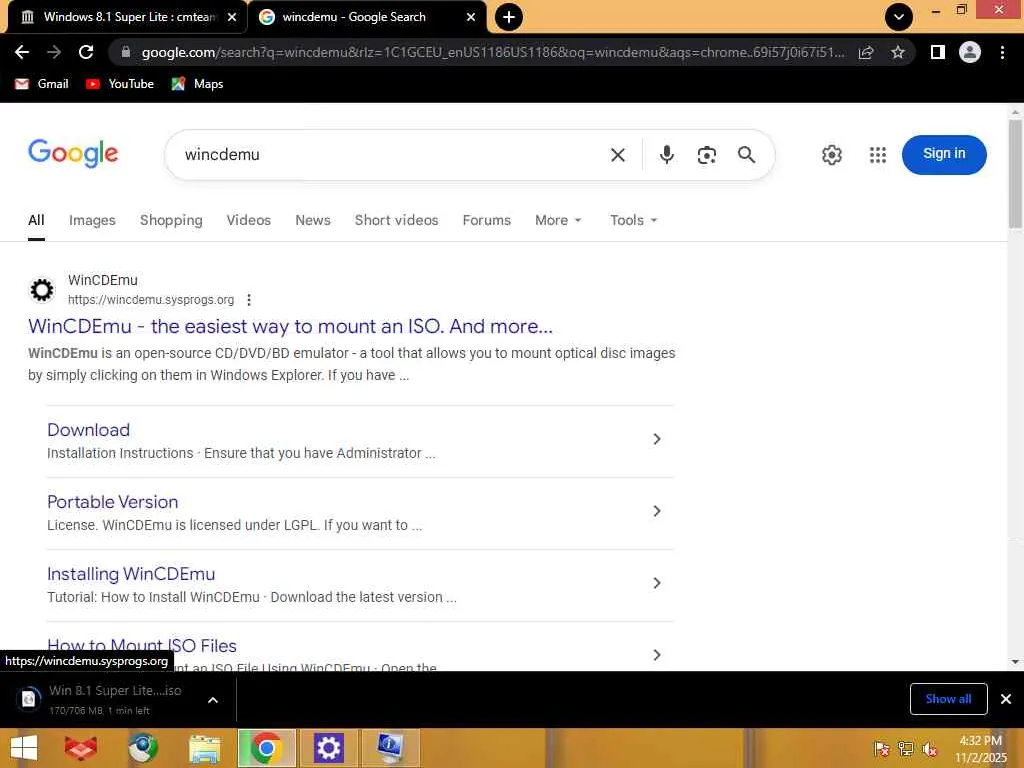This screenshot has width=1024, height=768.
Task: Open the taskbar clock showing 4:32 PM
Action: pyautogui.click(x=981, y=748)
